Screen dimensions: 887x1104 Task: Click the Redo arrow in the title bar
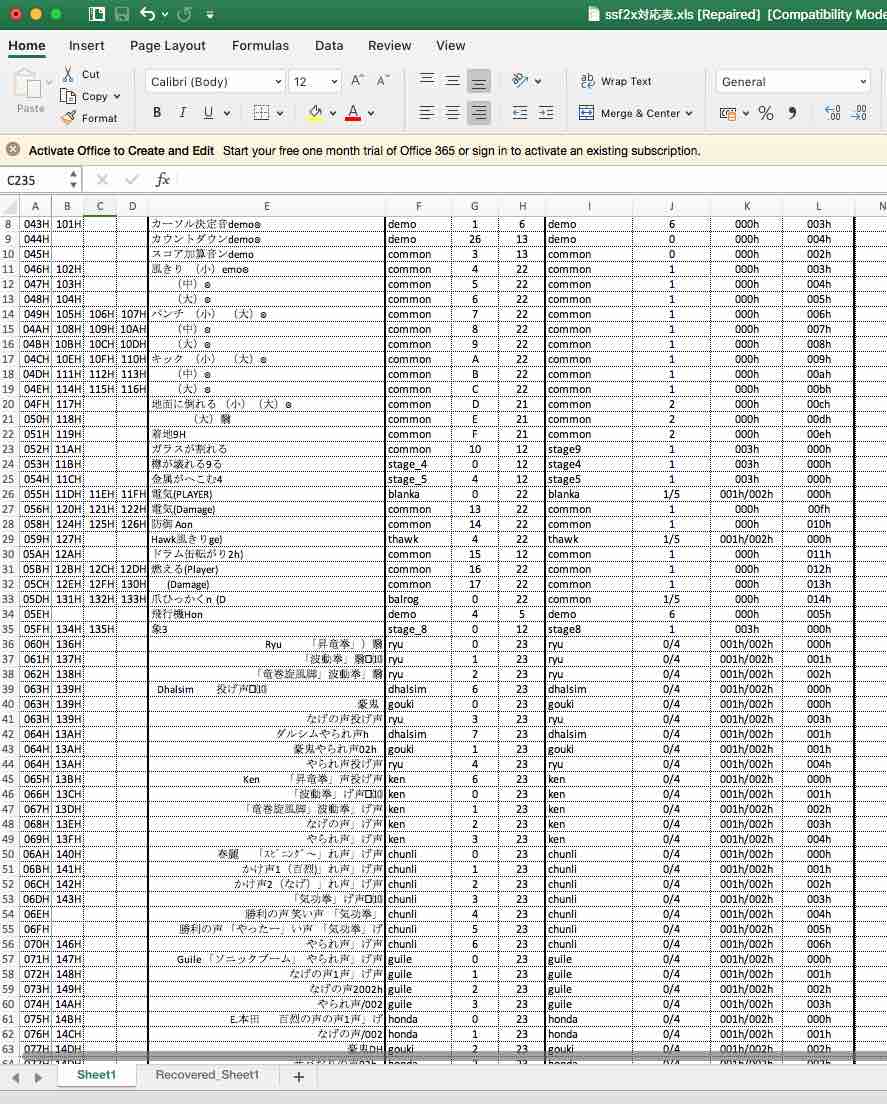(185, 14)
